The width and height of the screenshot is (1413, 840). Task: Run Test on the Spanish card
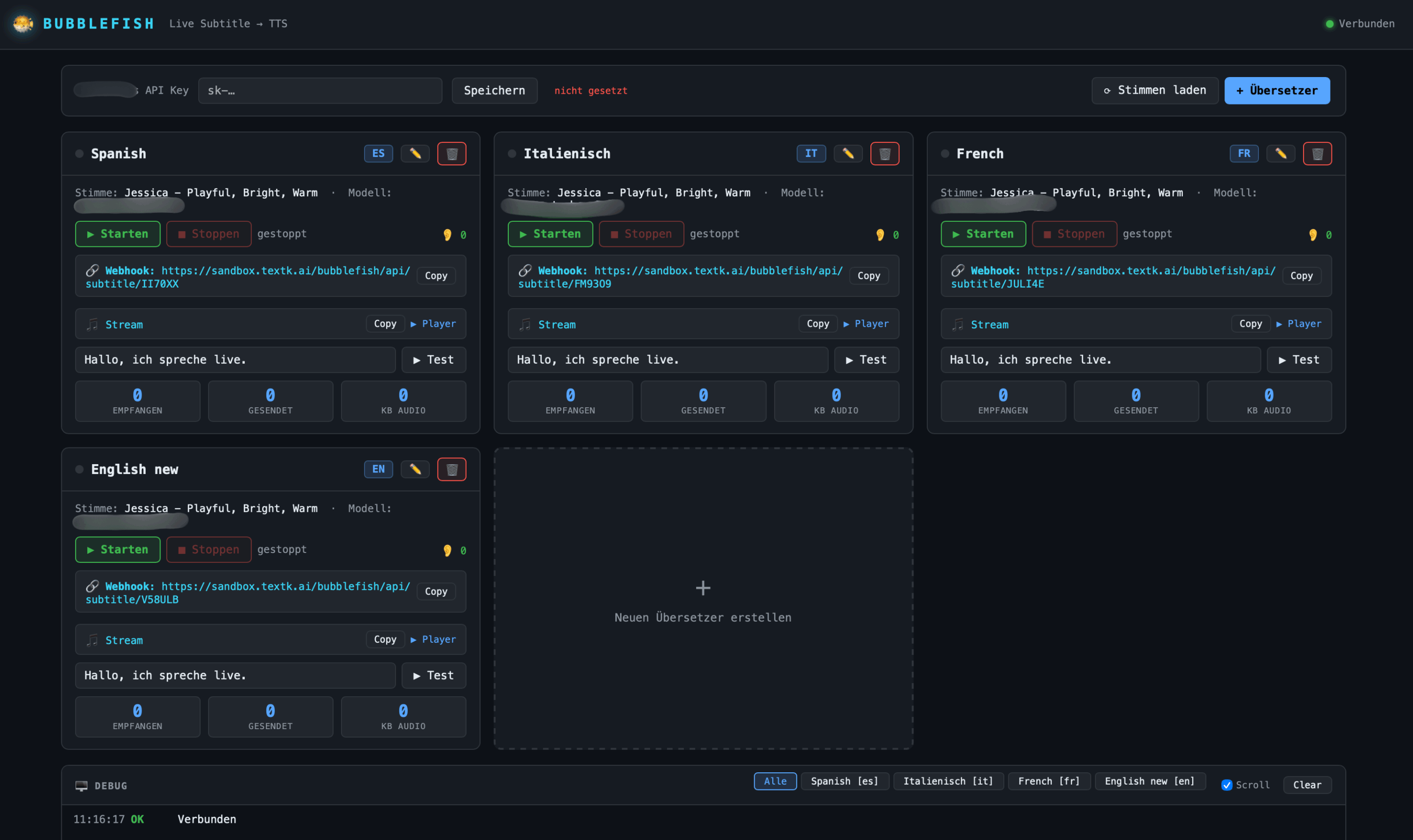(x=433, y=360)
